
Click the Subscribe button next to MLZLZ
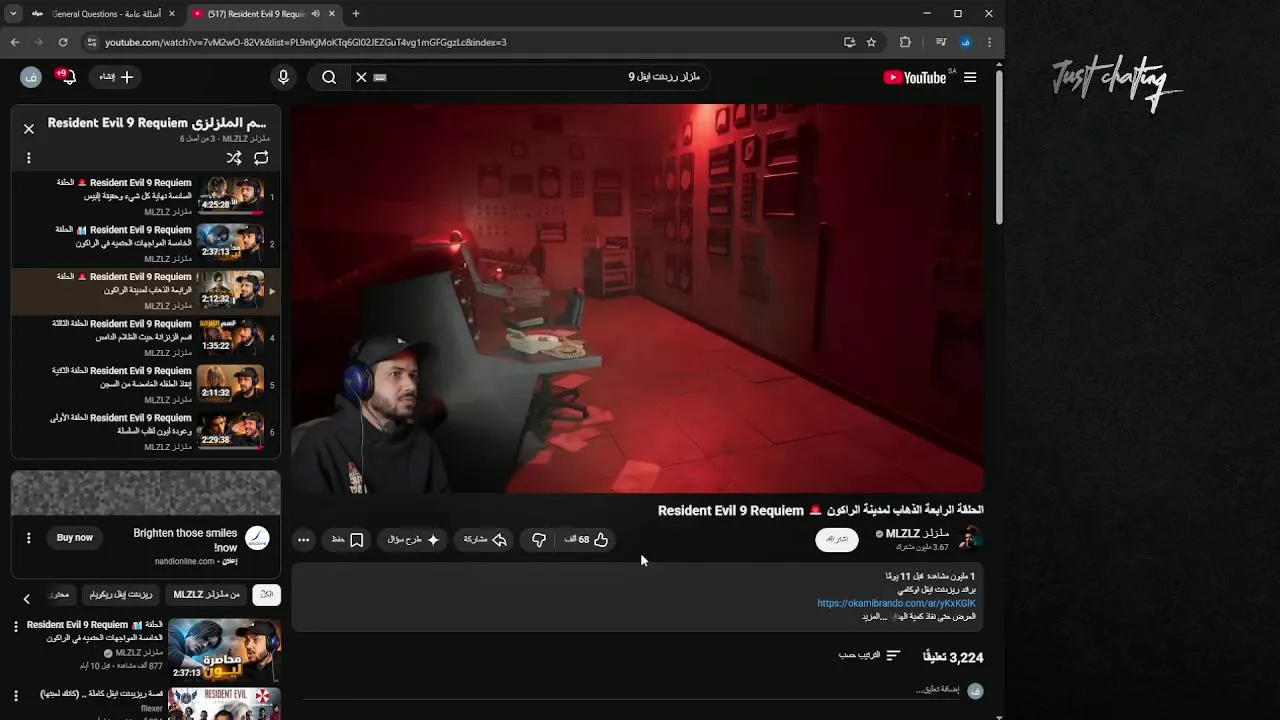[x=837, y=540]
